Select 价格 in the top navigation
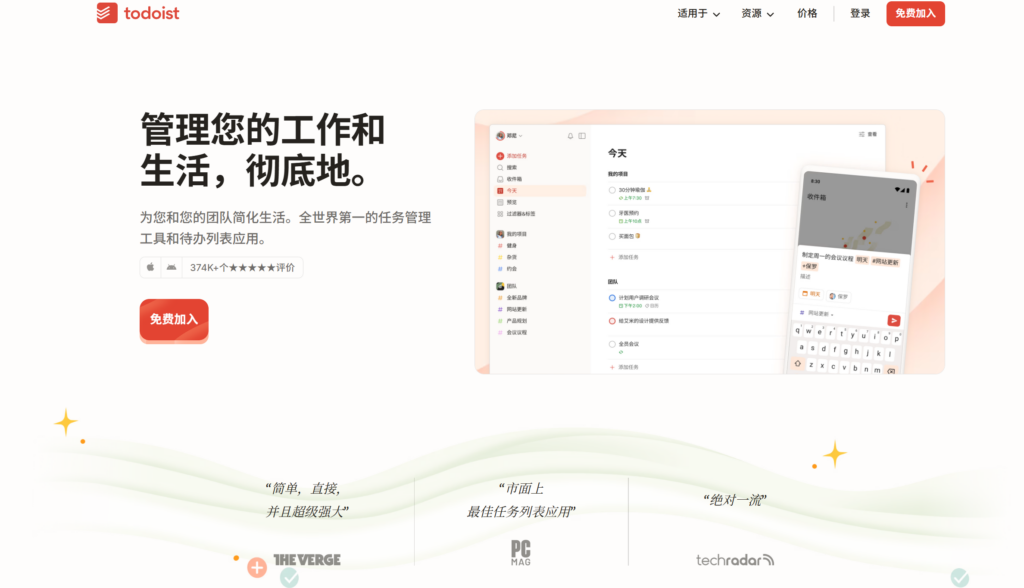1024x588 pixels. (806, 14)
